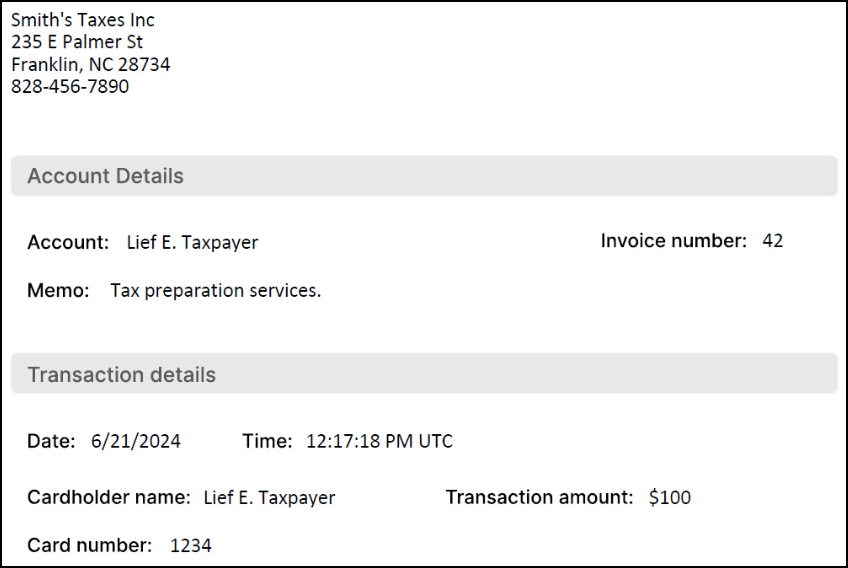Click the Date label
The image size is (848, 568).
pyautogui.click(x=51, y=441)
